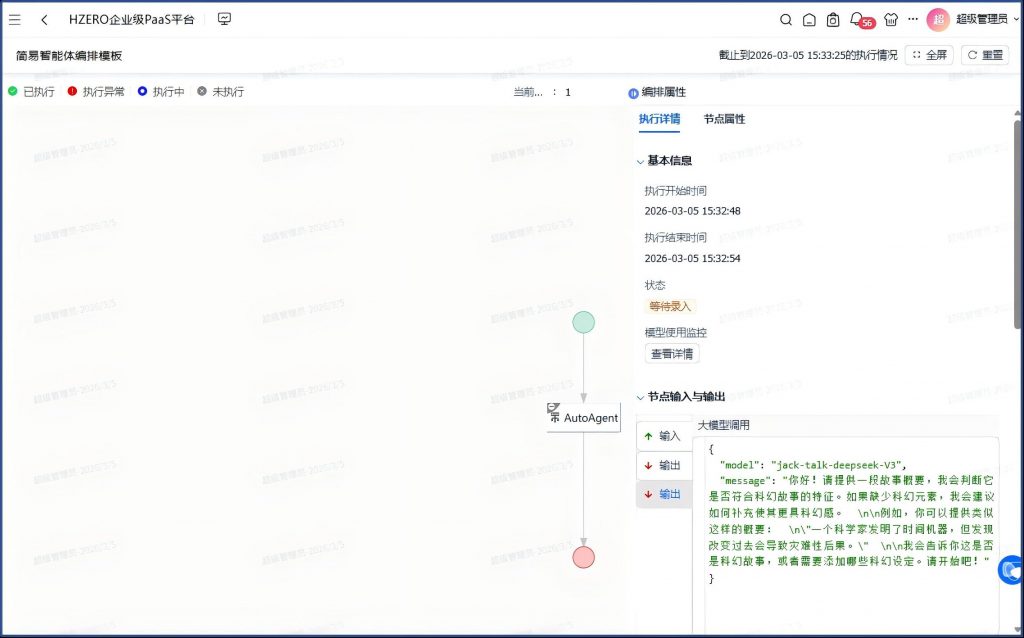
Task: Select the AutoAgent node in flow
Action: [x=584, y=417]
